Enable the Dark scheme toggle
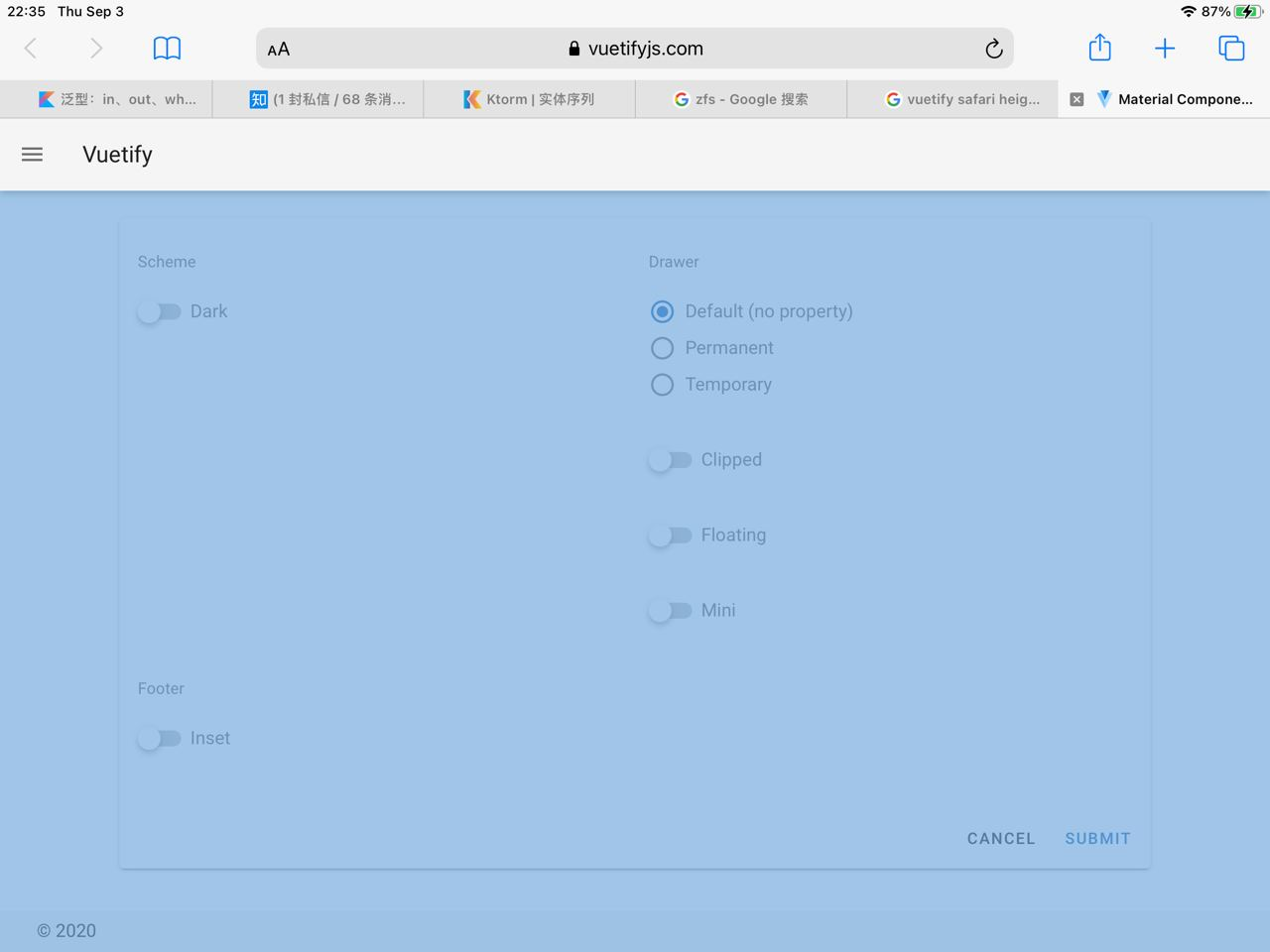Image resolution: width=1270 pixels, height=952 pixels. (x=159, y=311)
